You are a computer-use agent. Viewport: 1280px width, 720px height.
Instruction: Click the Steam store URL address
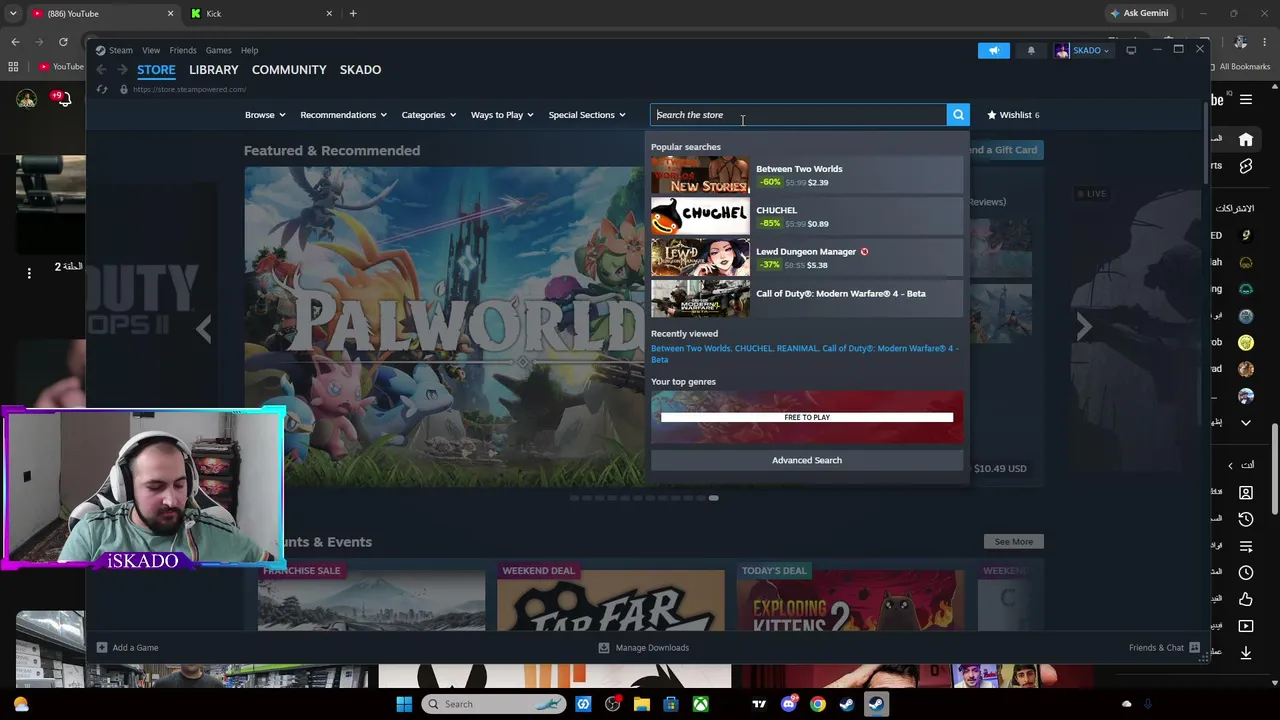(189, 90)
